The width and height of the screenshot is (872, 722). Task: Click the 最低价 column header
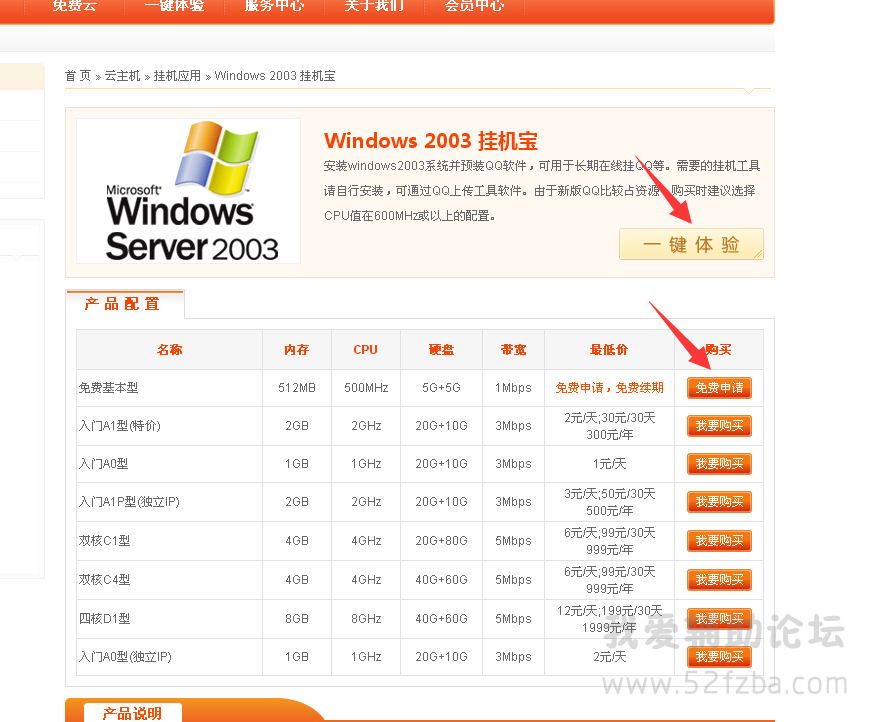click(x=609, y=349)
